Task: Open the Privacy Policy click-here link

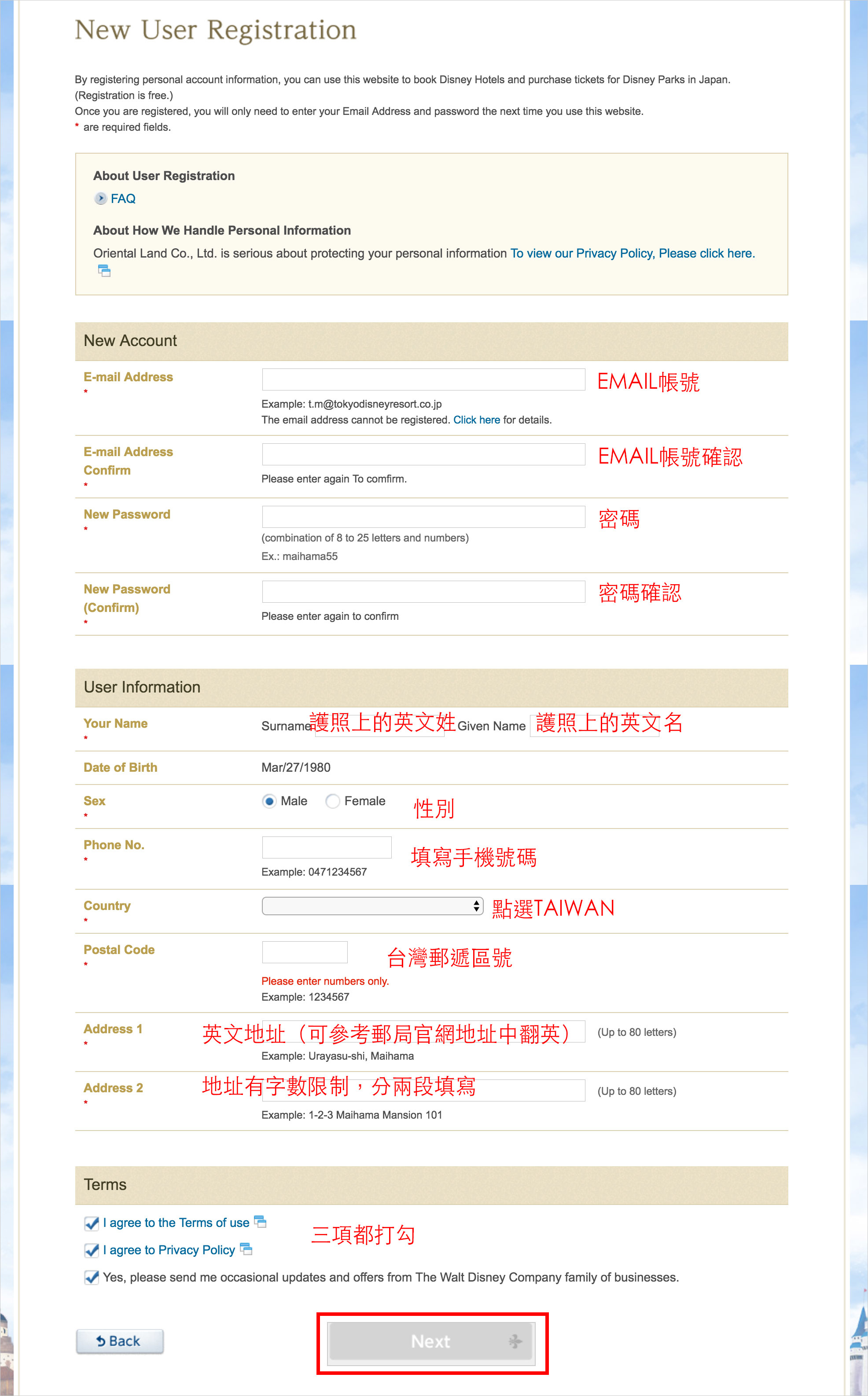Action: 633,253
